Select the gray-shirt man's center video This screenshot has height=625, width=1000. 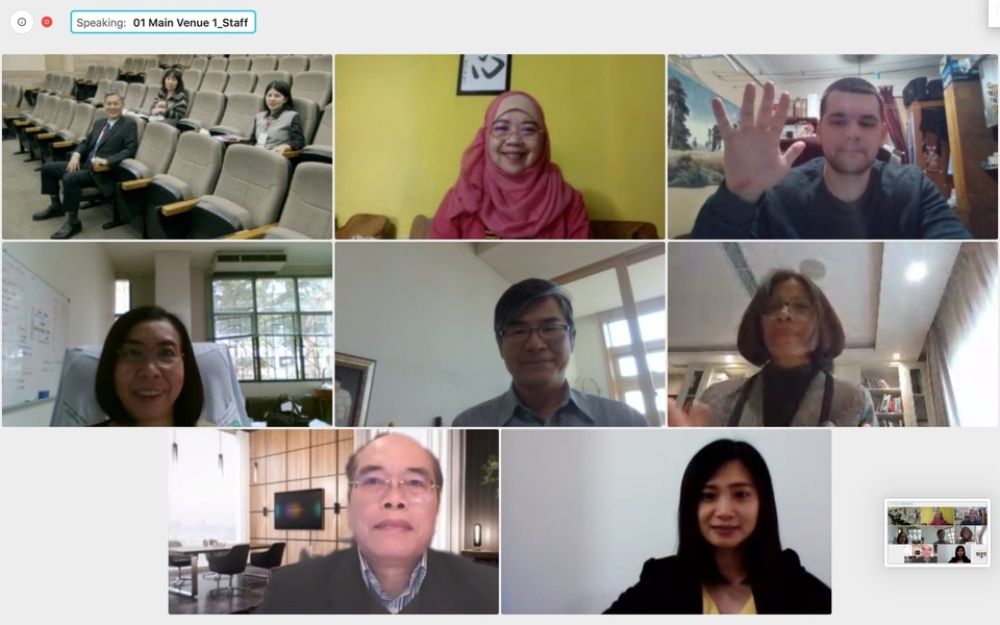[x=500, y=334]
